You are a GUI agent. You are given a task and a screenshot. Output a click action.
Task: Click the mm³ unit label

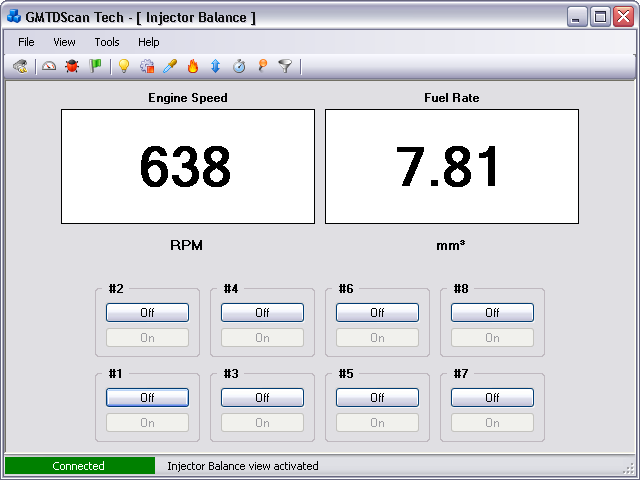[451, 245]
